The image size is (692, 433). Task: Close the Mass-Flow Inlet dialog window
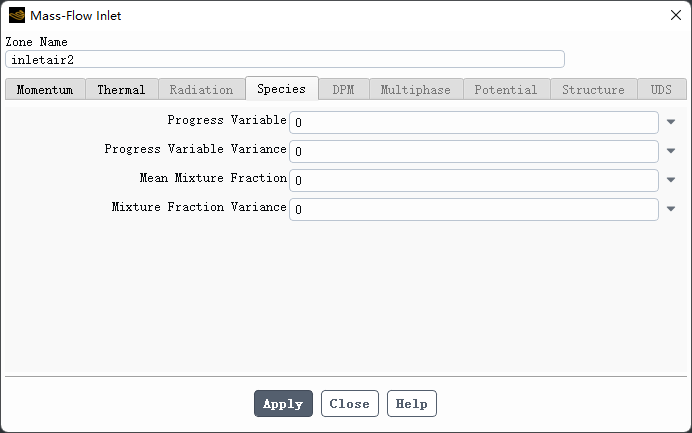pyautogui.click(x=675, y=15)
